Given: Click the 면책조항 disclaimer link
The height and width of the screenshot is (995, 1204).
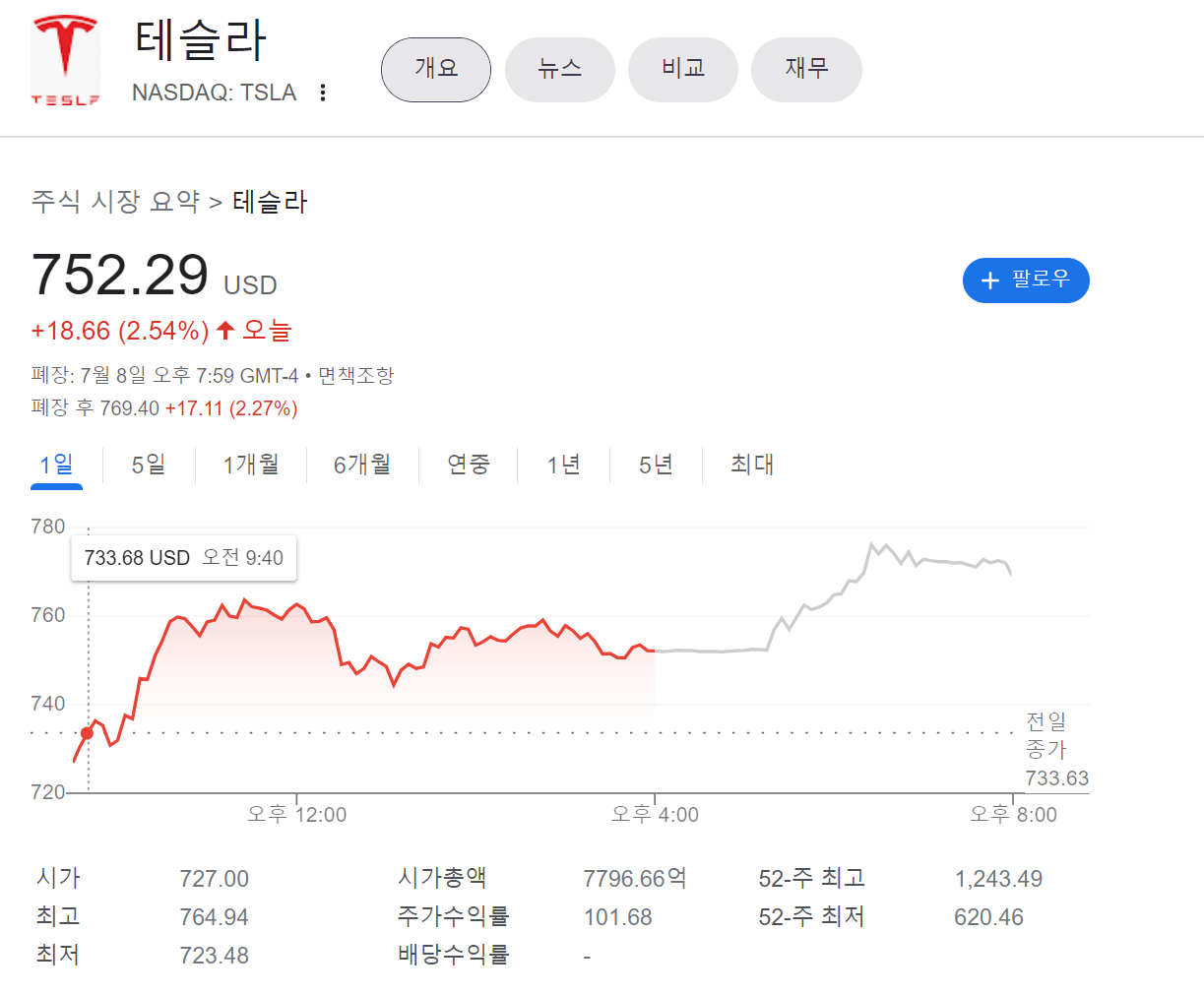Looking at the screenshot, I should [356, 376].
